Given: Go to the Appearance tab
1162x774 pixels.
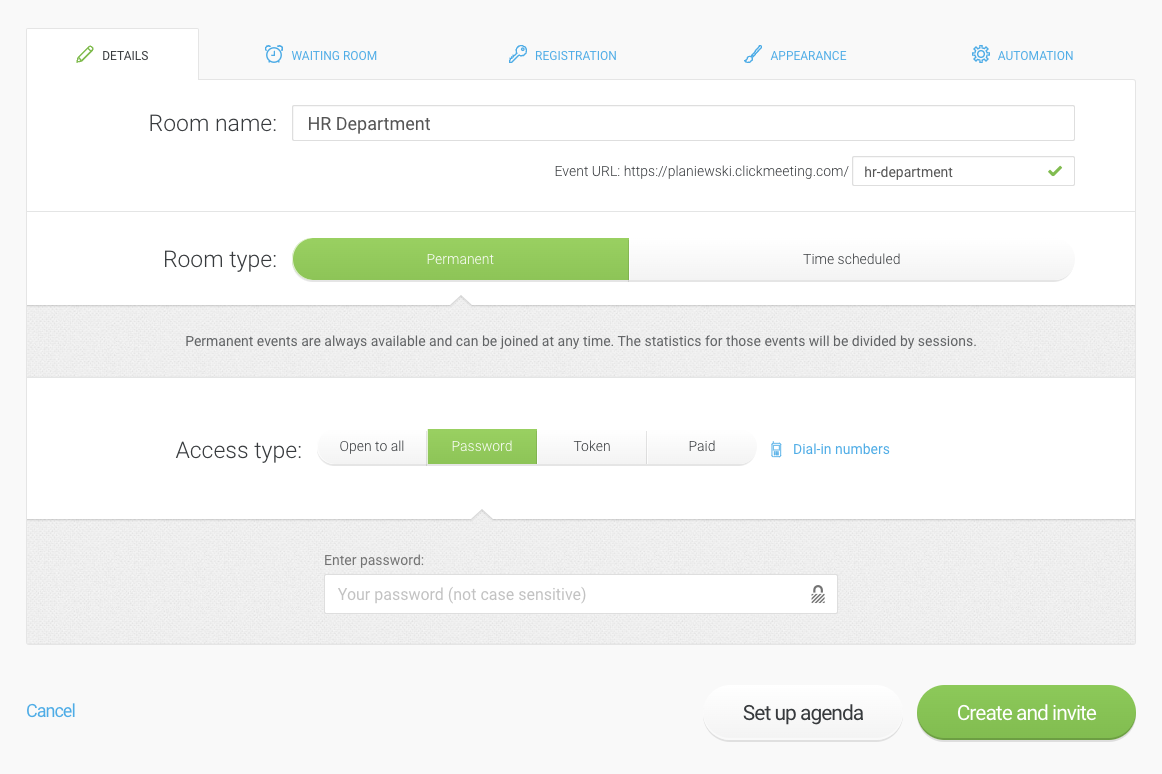Looking at the screenshot, I should (795, 55).
